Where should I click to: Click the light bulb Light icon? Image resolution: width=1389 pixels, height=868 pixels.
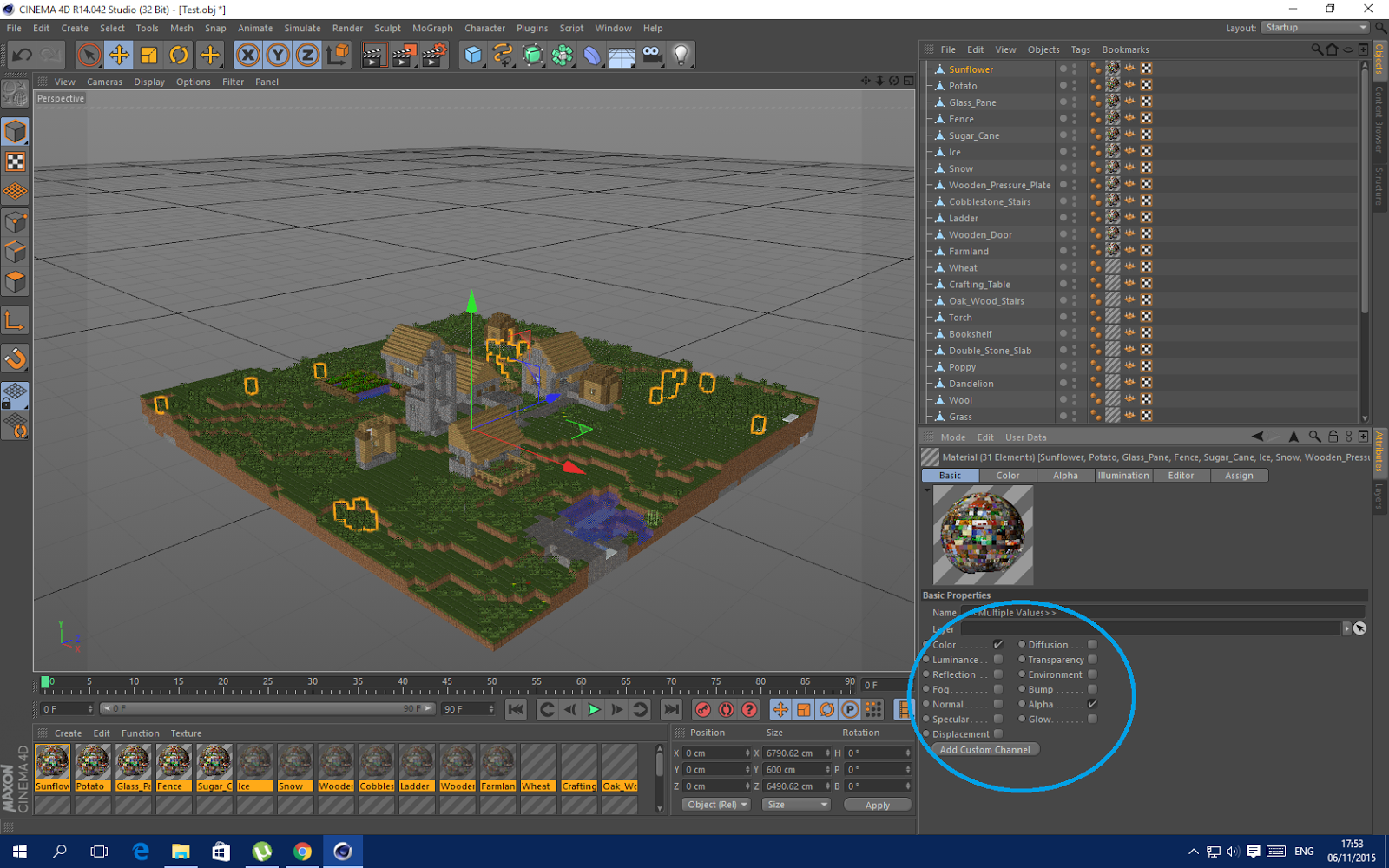point(681,56)
